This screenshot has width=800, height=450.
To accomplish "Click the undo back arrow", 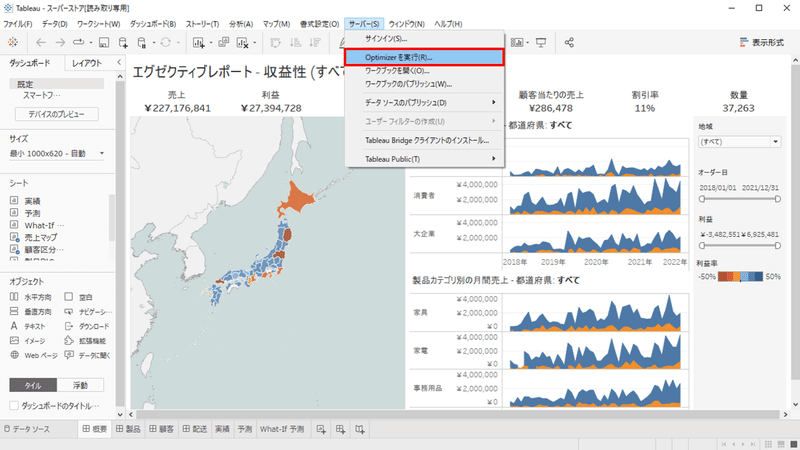I will (x=41, y=42).
